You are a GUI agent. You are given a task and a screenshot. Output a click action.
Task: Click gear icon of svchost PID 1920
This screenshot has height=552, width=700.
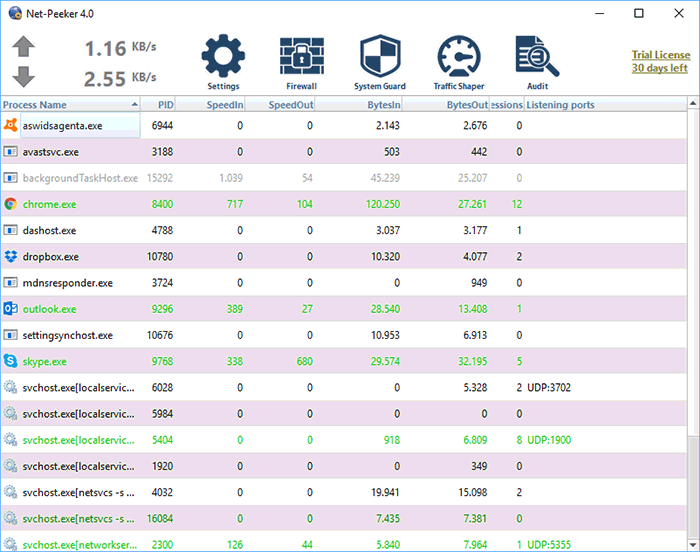(x=11, y=466)
